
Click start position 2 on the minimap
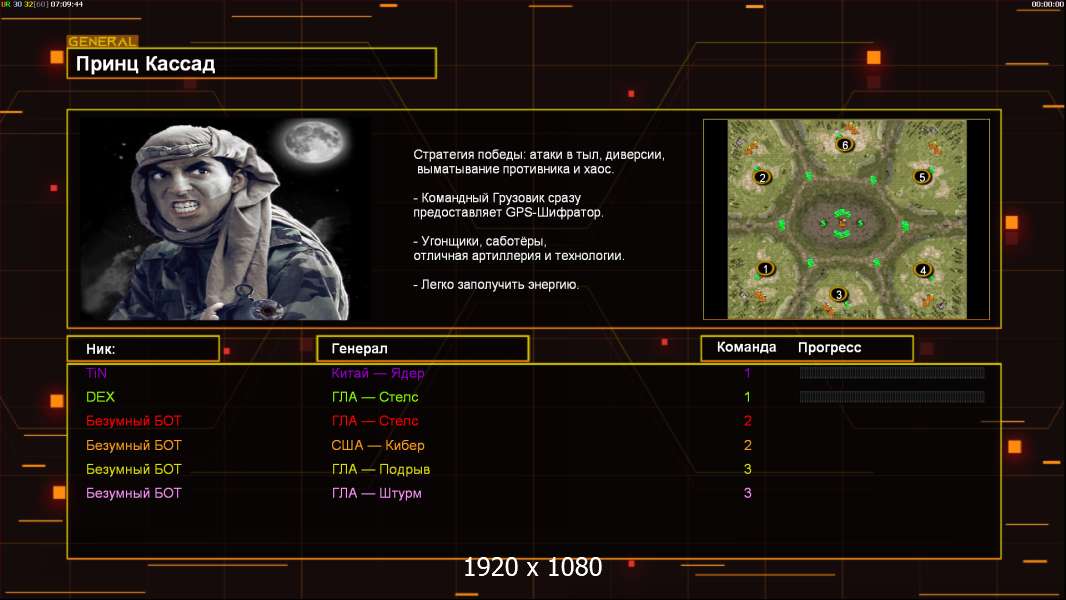762,178
